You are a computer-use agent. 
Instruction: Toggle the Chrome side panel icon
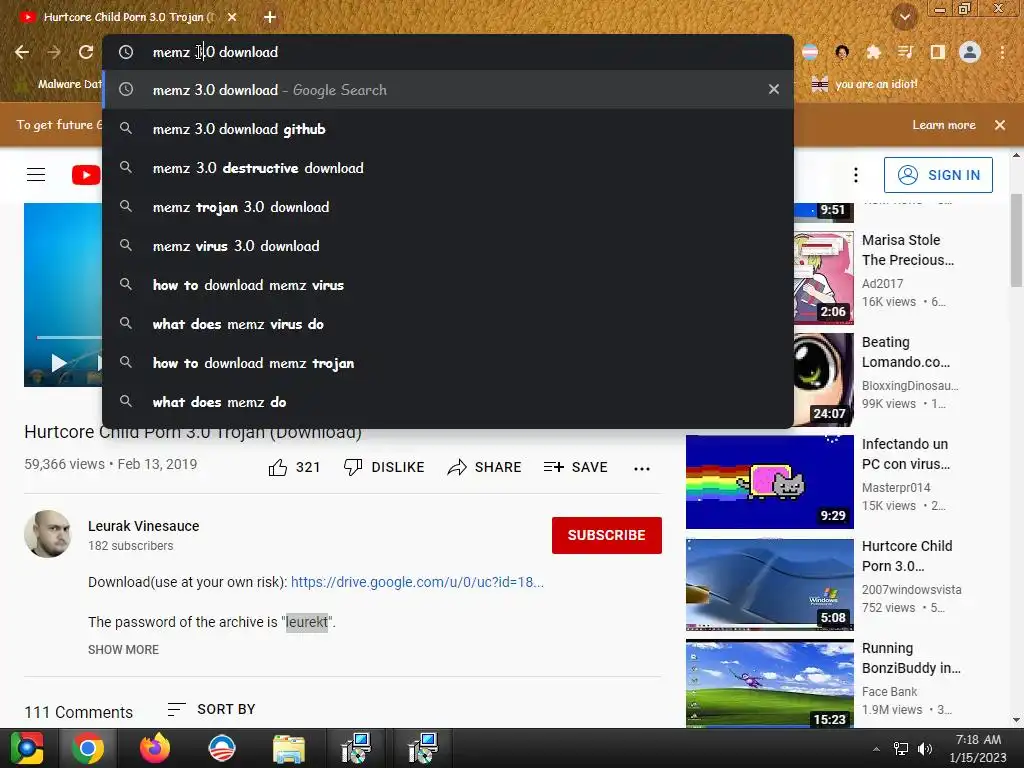click(937, 52)
